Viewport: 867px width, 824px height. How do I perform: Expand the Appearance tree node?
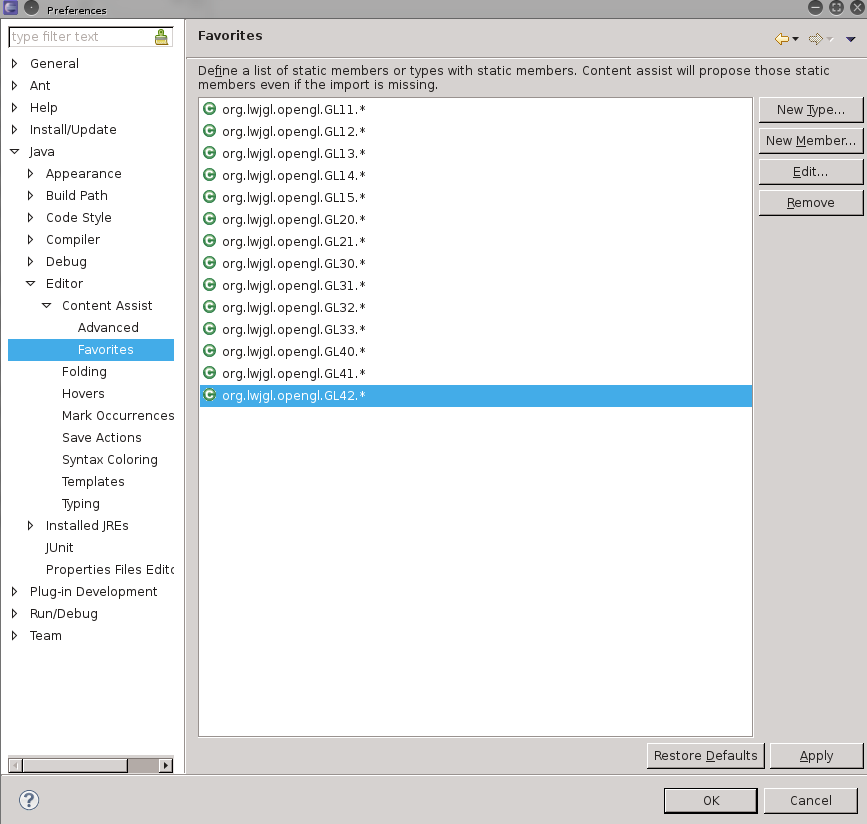(x=30, y=174)
